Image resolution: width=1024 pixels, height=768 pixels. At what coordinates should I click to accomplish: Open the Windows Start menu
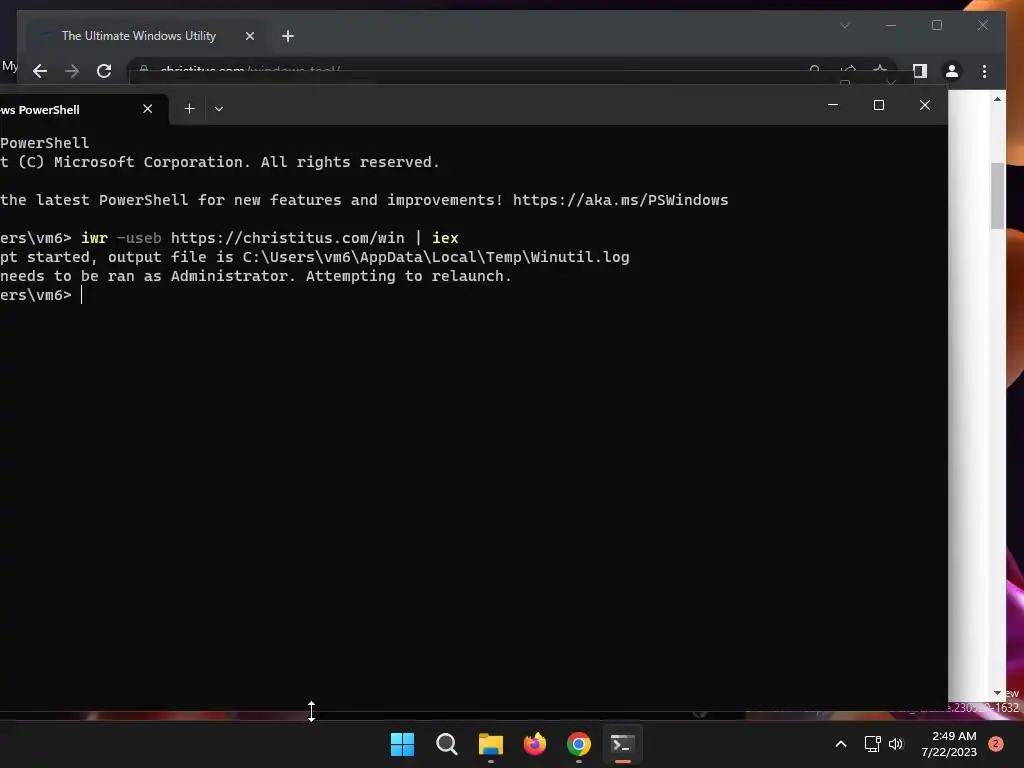click(x=402, y=744)
